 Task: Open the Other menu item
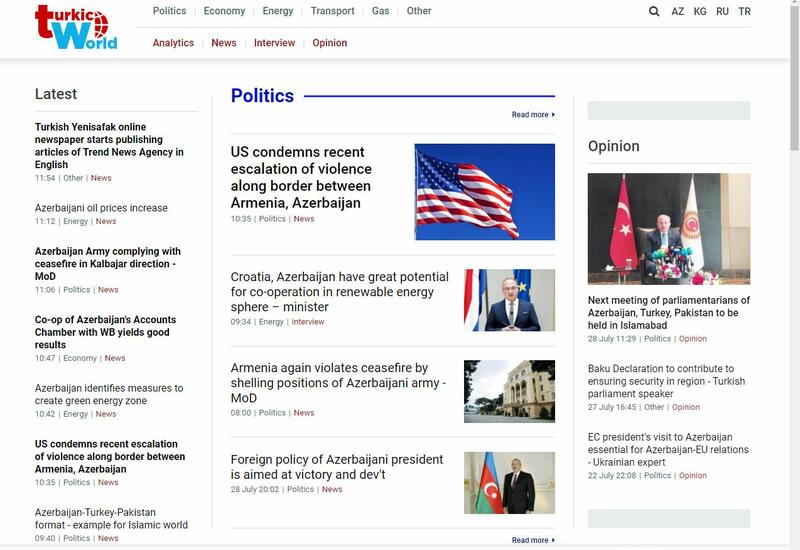(x=419, y=11)
